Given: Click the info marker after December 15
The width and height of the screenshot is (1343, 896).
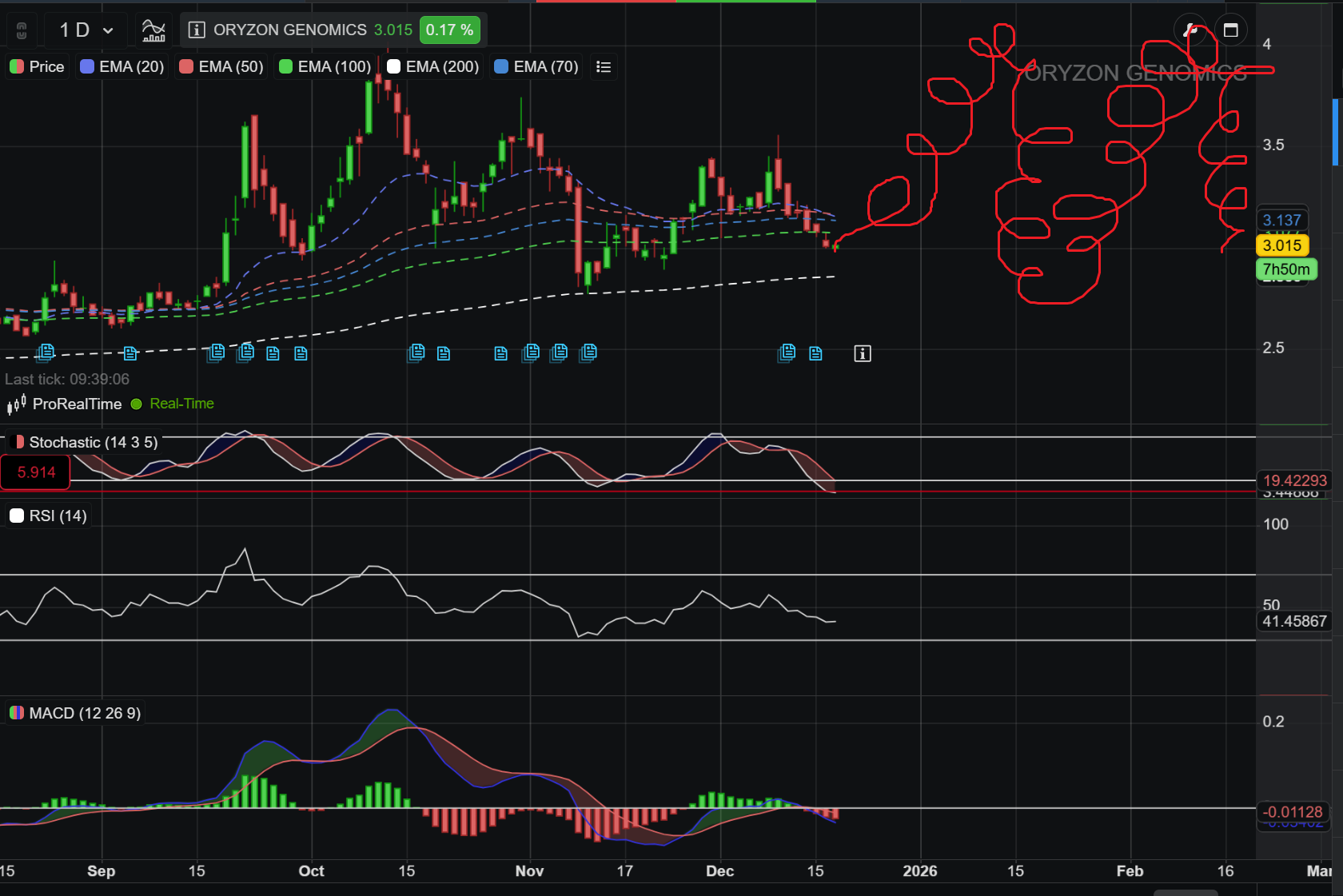Looking at the screenshot, I should pyautogui.click(x=862, y=353).
